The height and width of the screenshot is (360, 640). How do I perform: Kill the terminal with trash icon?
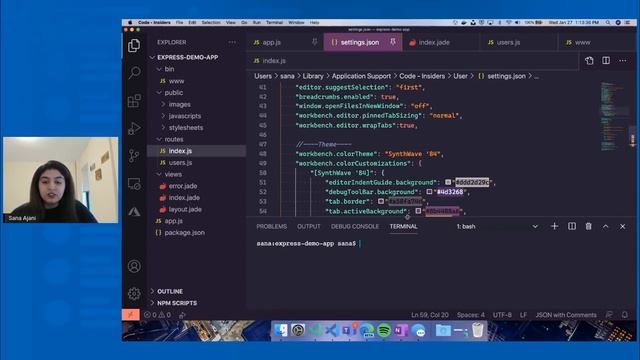click(589, 226)
